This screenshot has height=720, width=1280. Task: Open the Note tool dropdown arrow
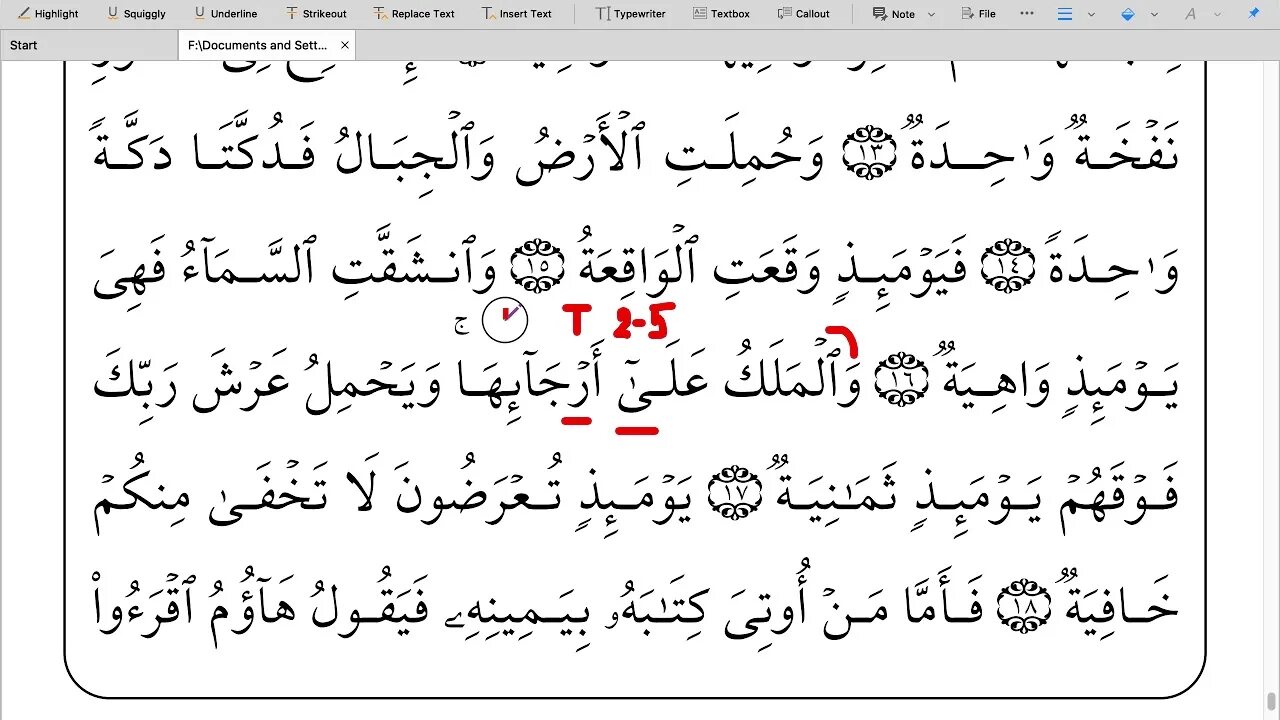[x=932, y=15]
